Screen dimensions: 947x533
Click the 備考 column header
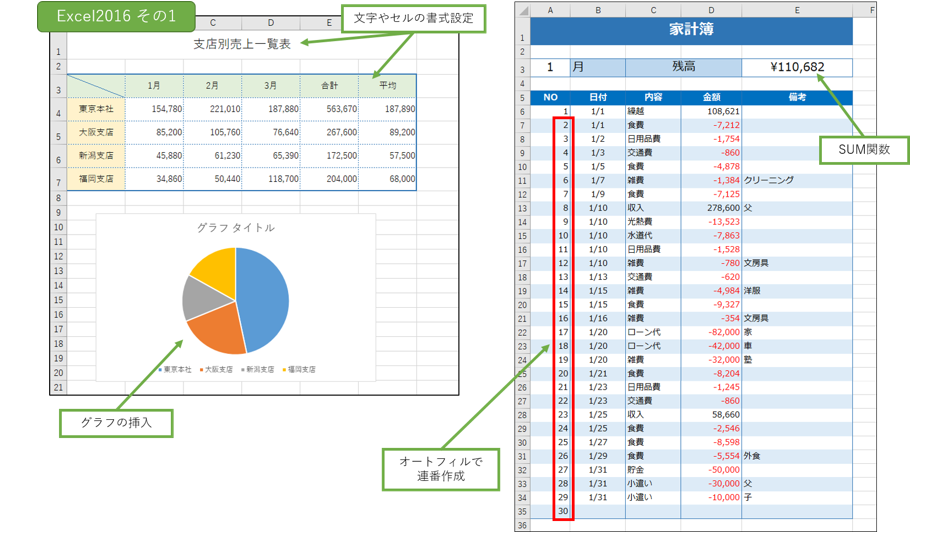pos(796,98)
